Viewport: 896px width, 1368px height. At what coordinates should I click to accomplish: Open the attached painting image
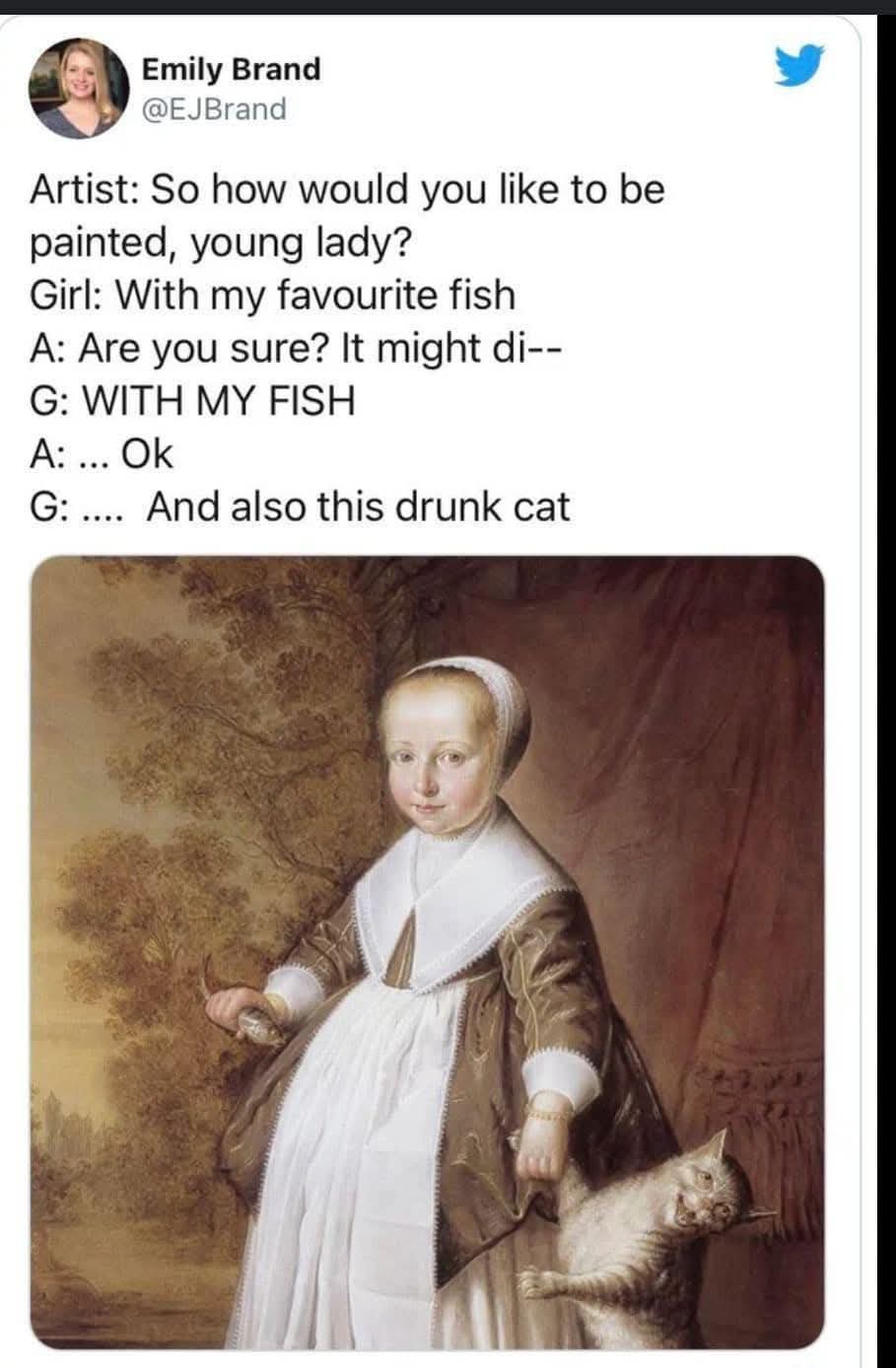(427, 952)
